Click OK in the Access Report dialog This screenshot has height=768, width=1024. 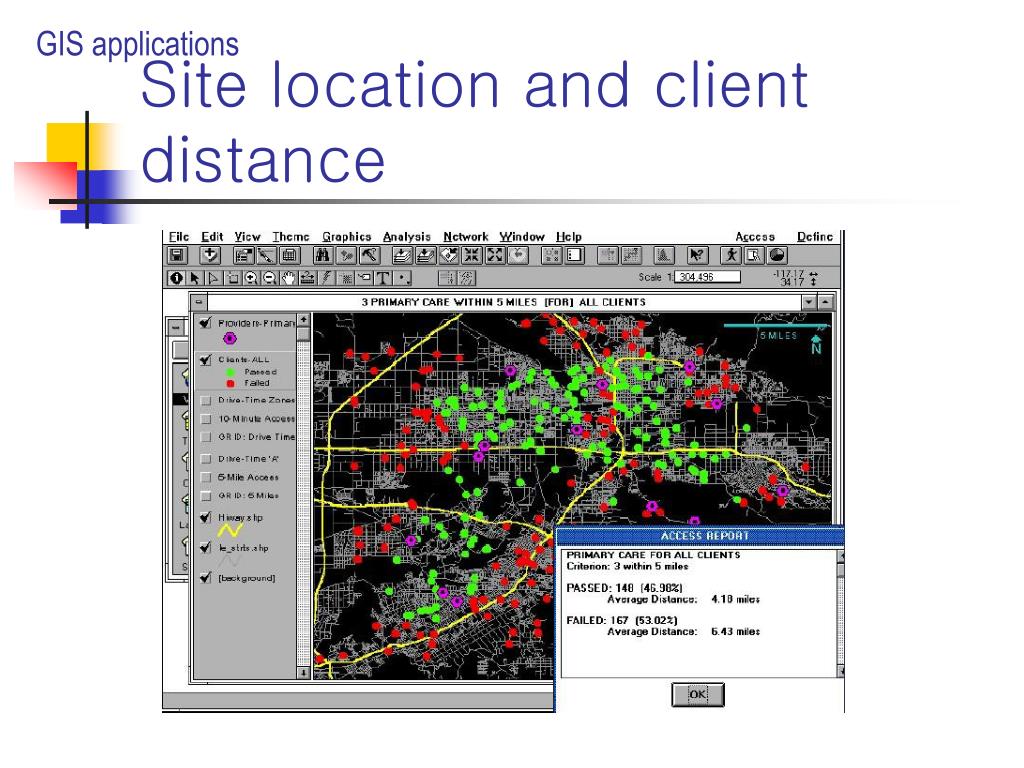(697, 694)
